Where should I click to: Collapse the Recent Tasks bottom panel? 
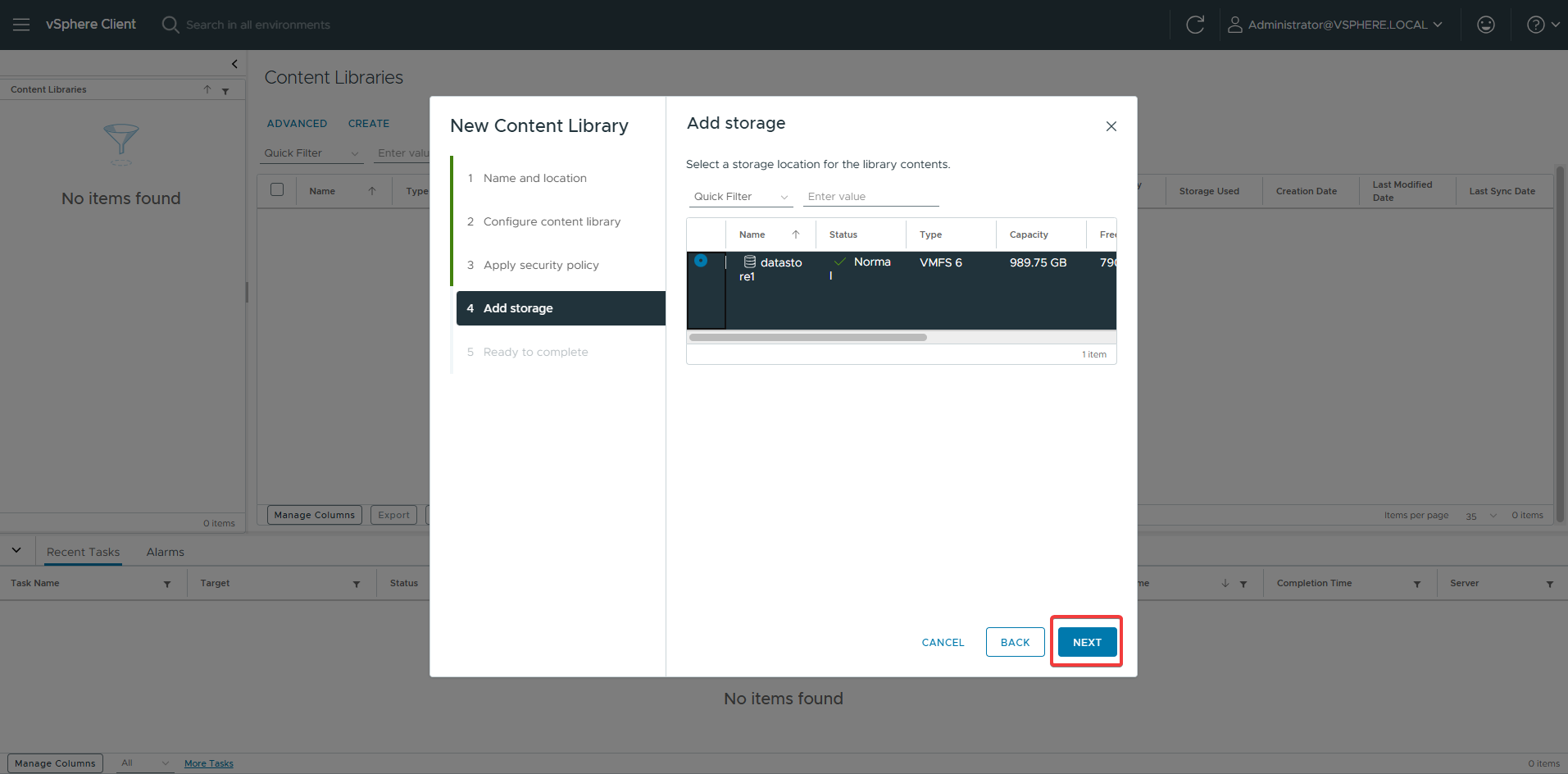pyautogui.click(x=16, y=550)
